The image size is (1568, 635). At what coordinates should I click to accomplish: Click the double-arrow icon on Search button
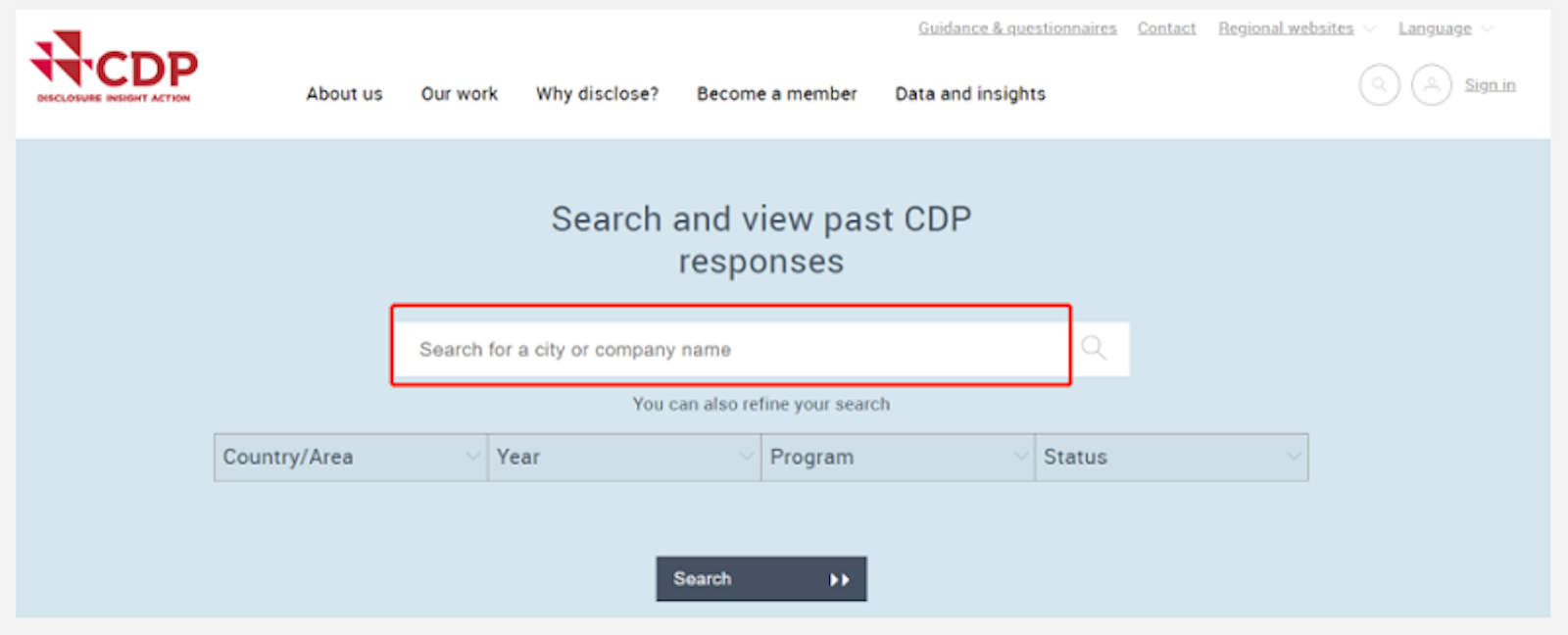[839, 579]
